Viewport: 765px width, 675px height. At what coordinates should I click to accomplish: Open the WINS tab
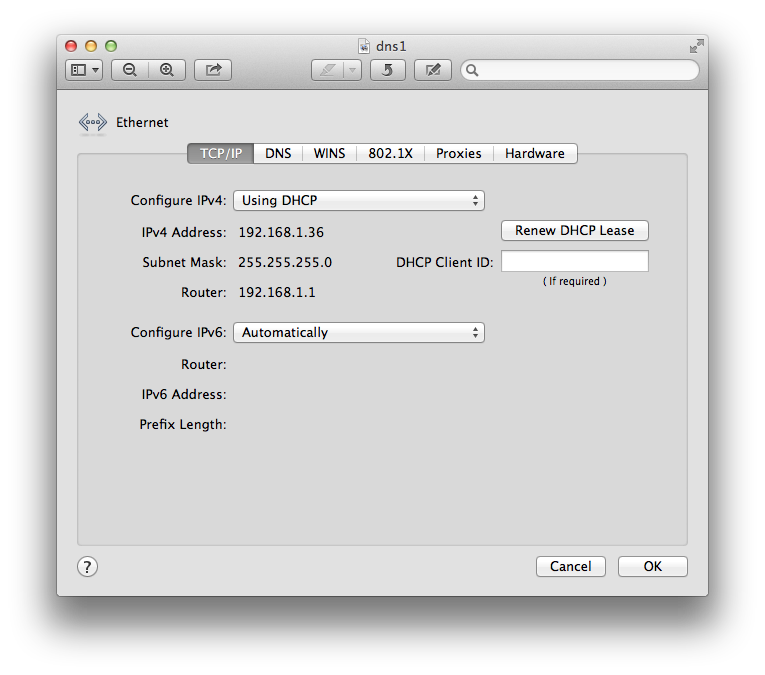pos(329,153)
